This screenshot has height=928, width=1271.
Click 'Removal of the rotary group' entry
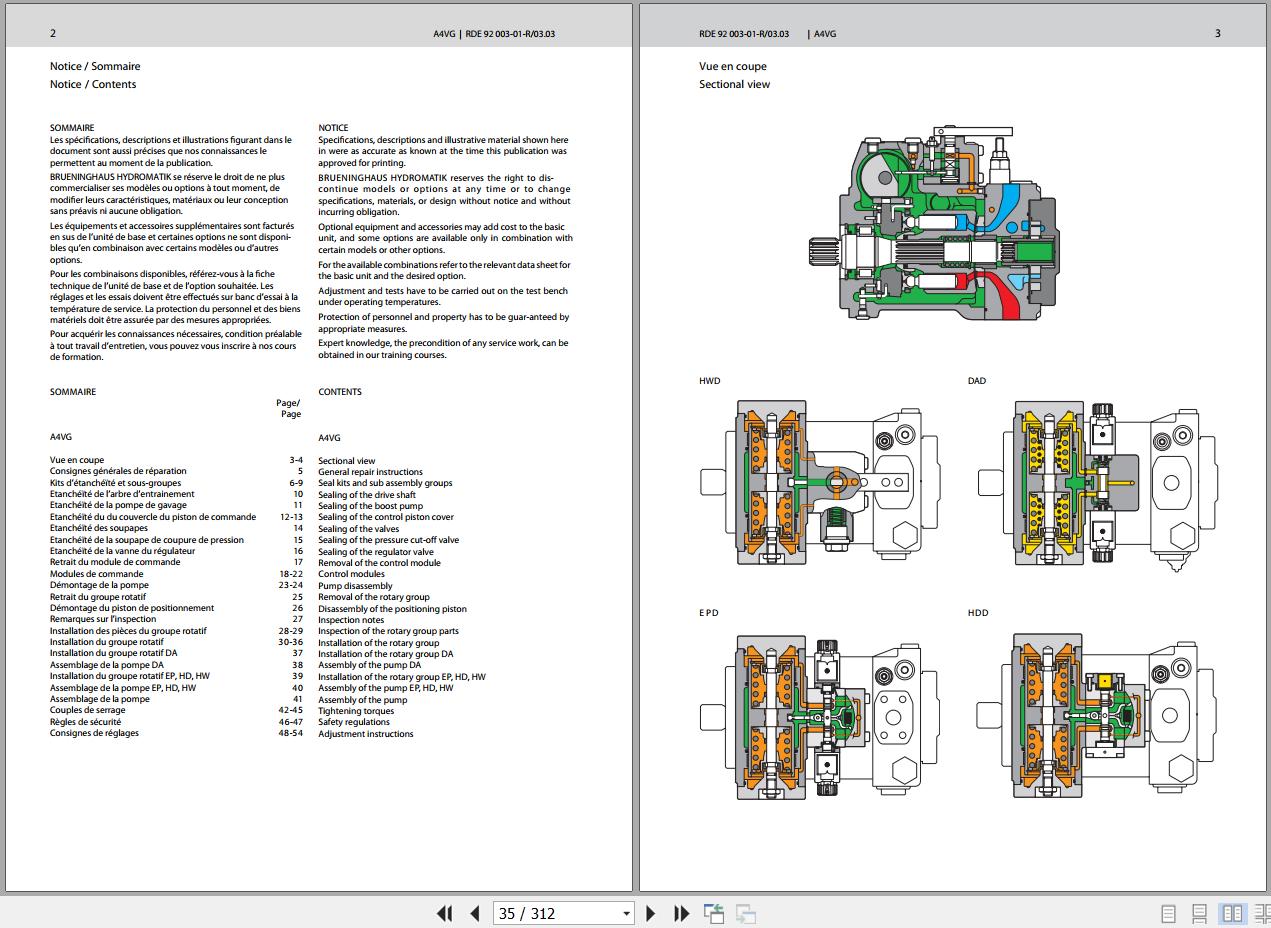(x=374, y=597)
